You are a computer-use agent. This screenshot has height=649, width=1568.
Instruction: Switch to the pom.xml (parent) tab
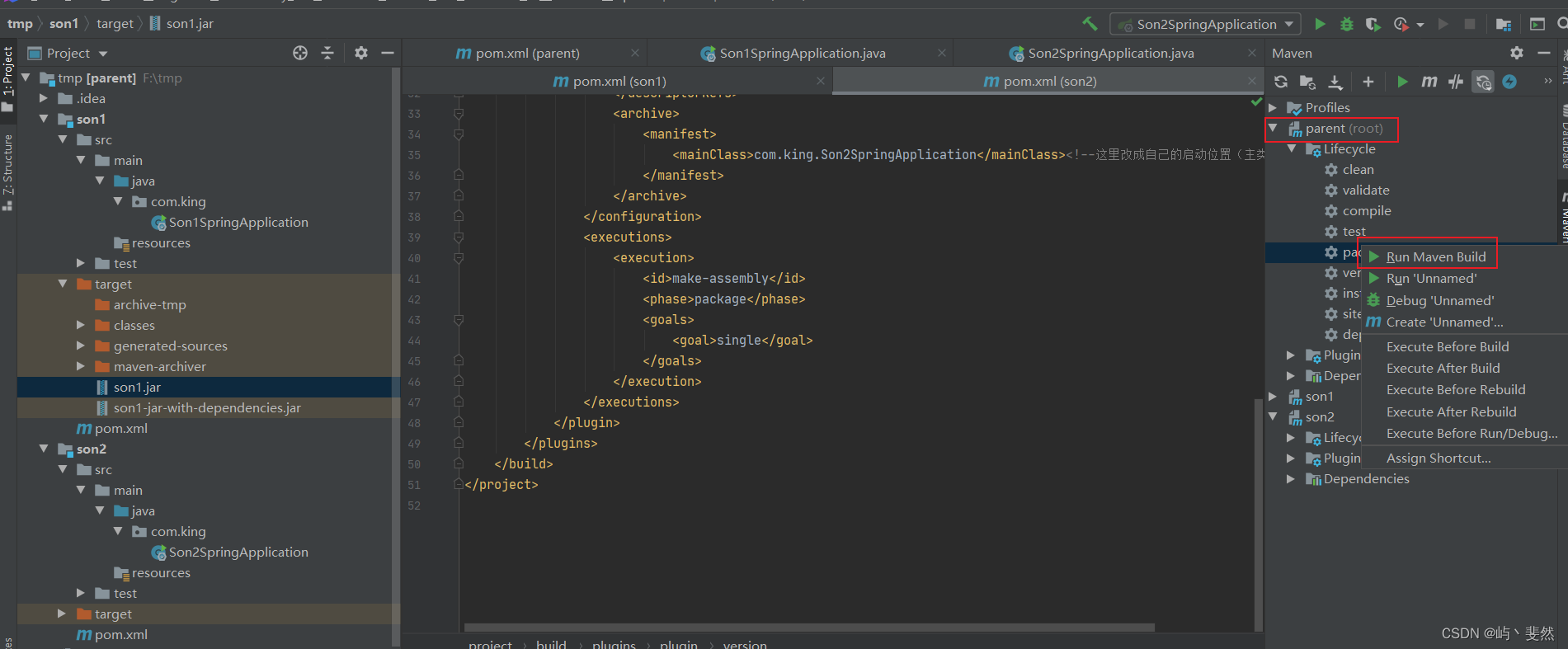point(527,54)
